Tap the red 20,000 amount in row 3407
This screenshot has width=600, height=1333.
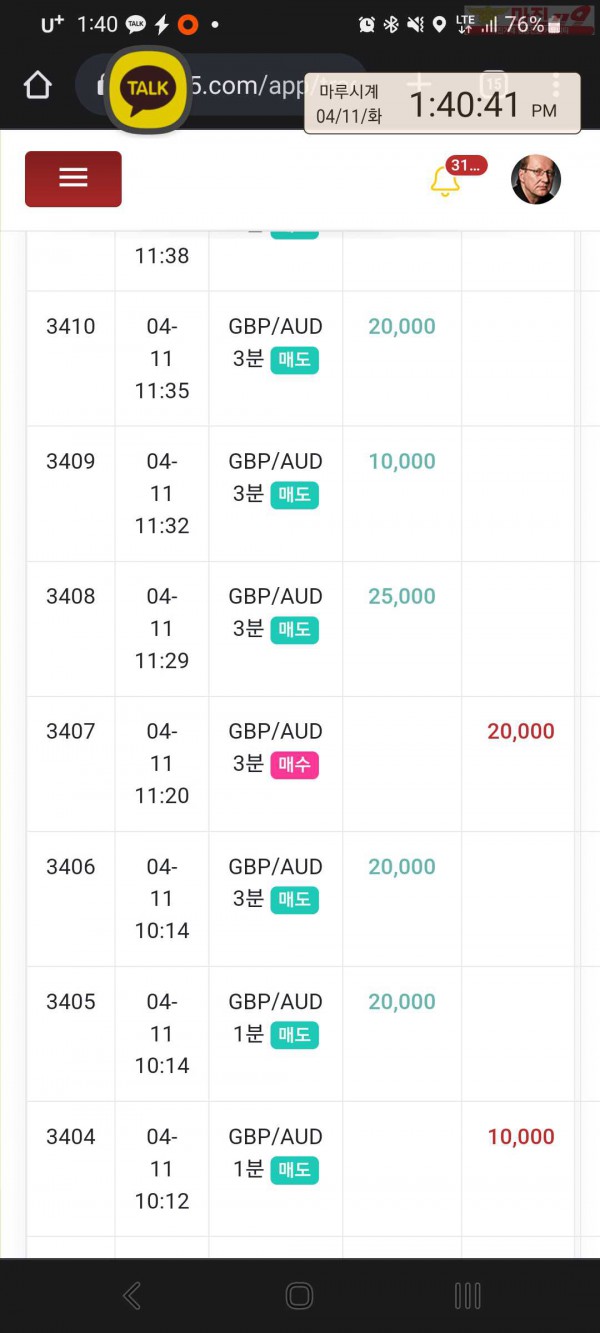(x=521, y=731)
